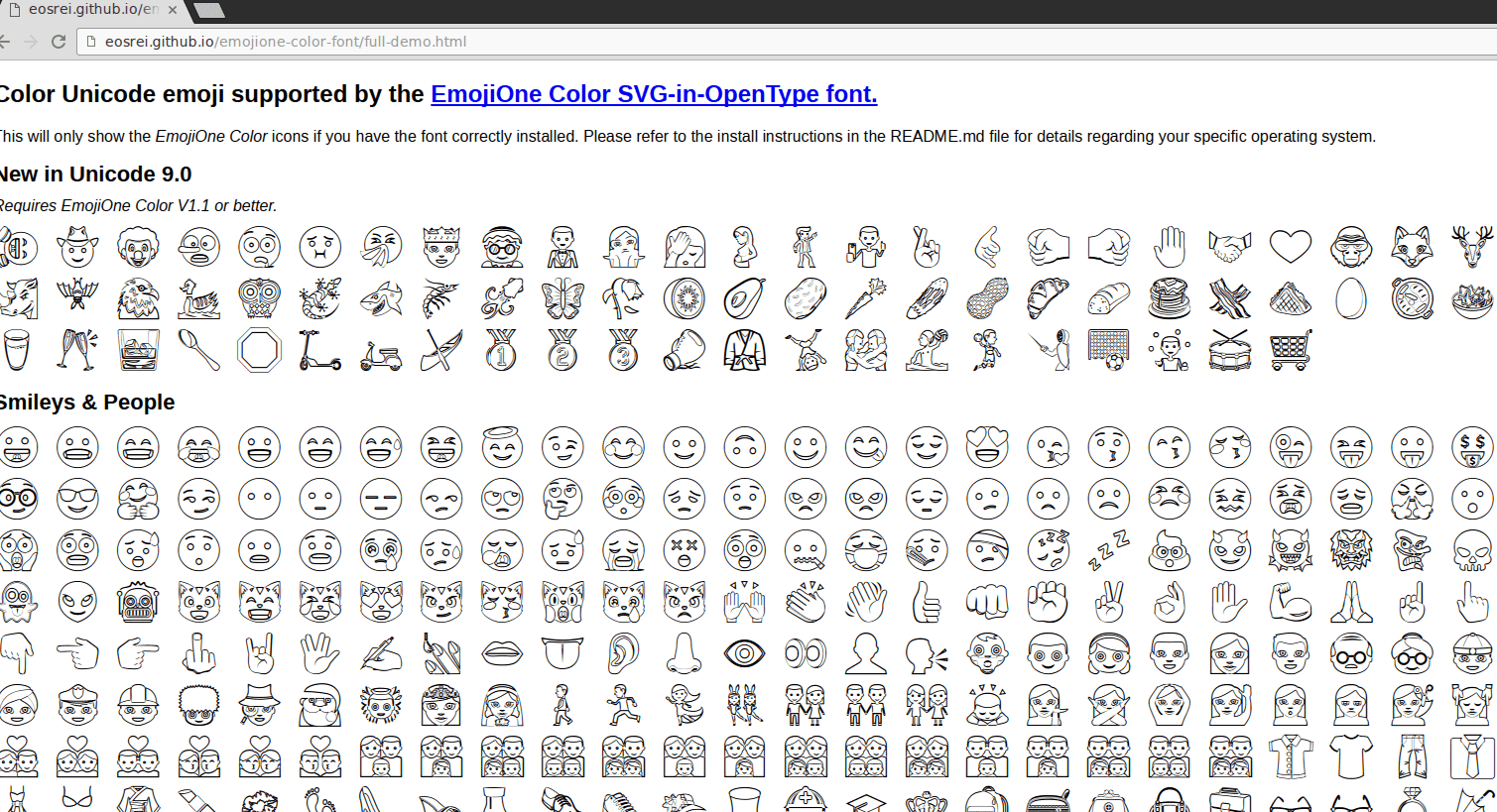Click the shopping cart emoji
Image resolution: width=1497 pixels, height=812 pixels.
tap(1290, 350)
